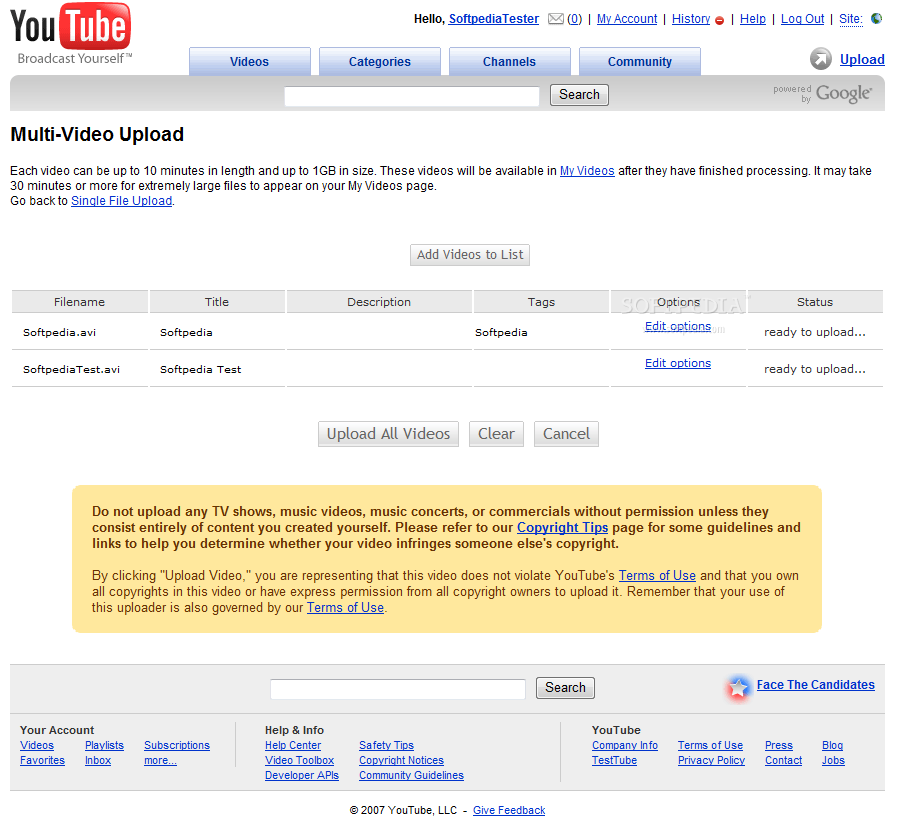The image size is (908, 823).
Task: Open the Channels tab
Action: 510,61
